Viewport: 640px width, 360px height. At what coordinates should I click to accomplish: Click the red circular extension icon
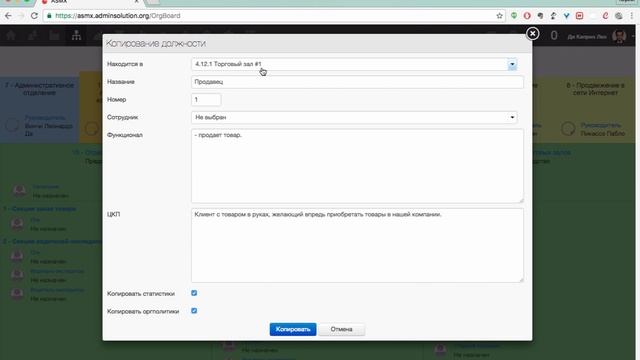pos(527,16)
